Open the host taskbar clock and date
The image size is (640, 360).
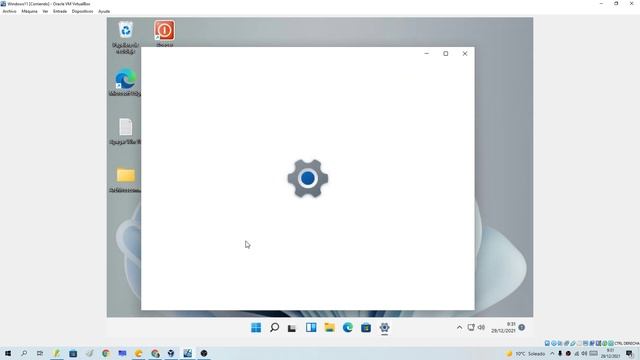(610, 353)
